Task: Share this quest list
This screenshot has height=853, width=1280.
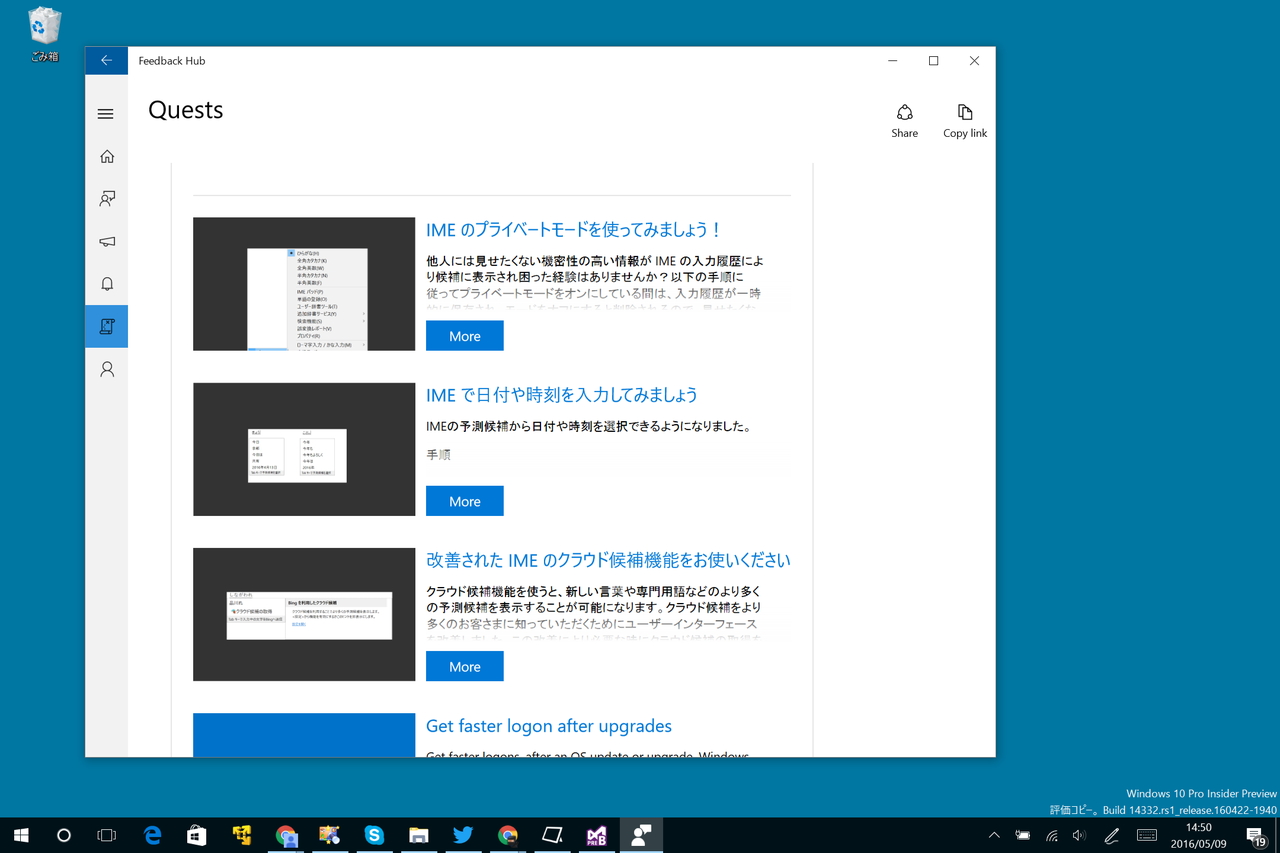Action: coord(904,120)
